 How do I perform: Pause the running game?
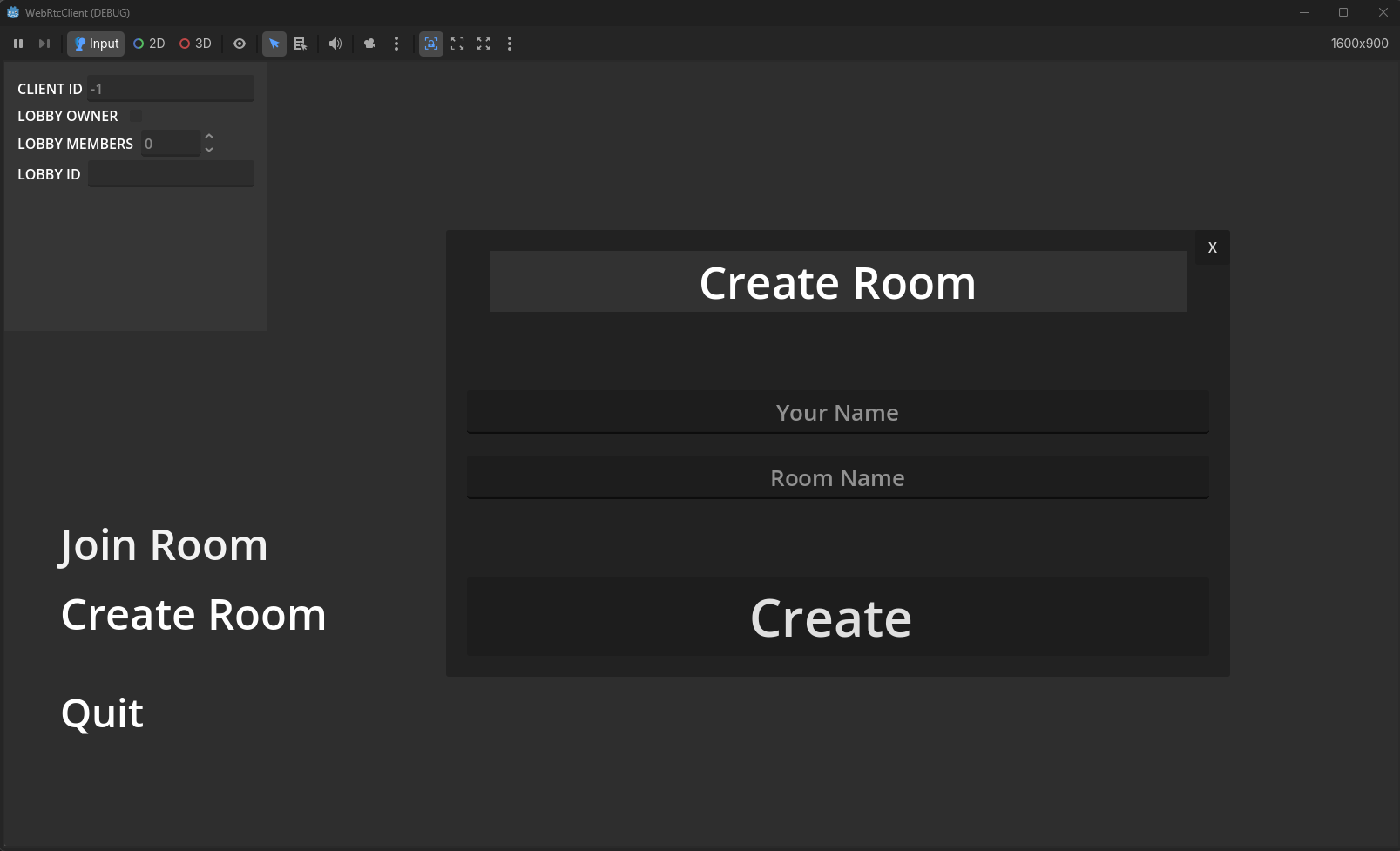[x=18, y=44]
